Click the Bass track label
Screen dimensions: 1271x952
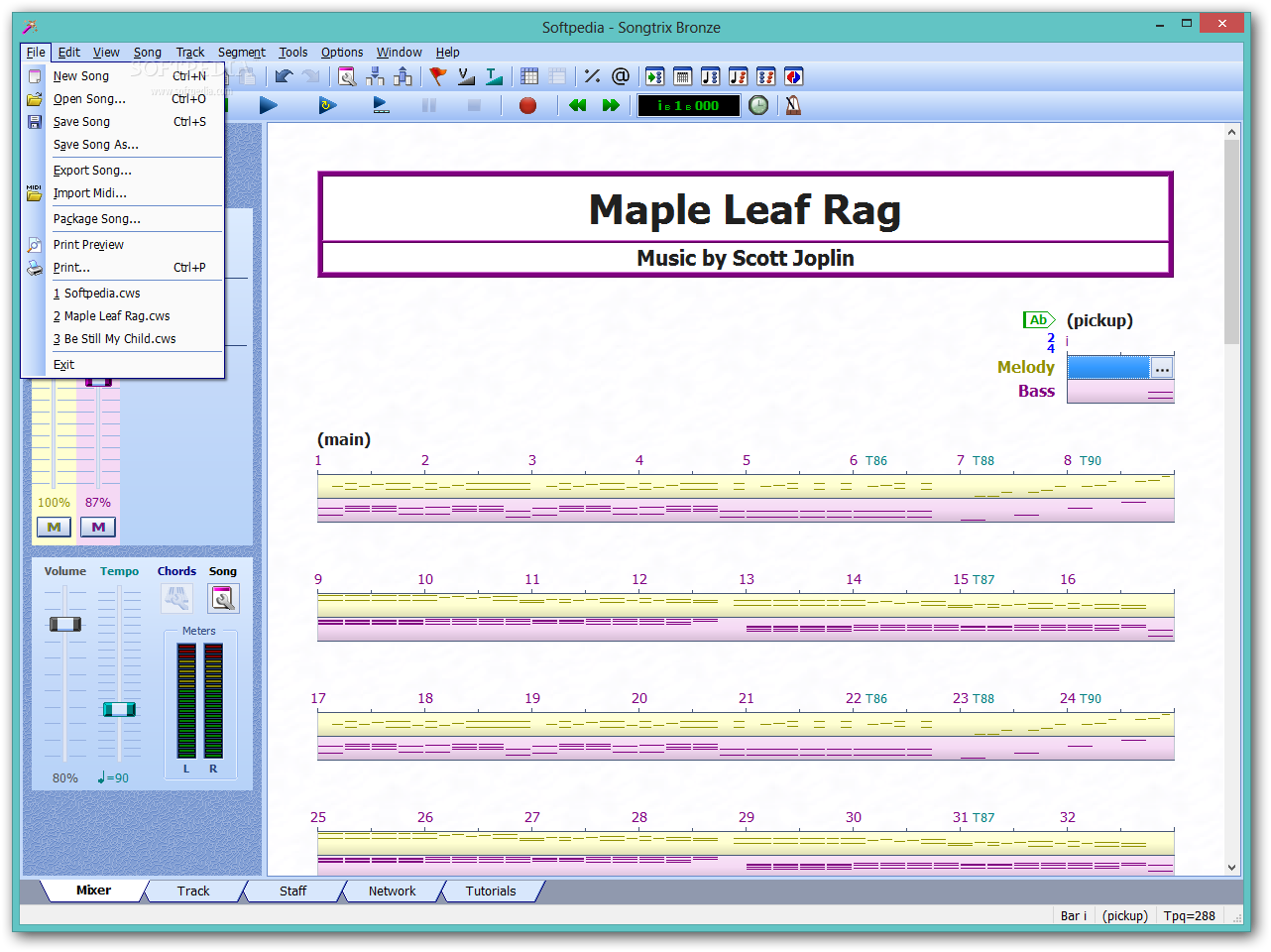pyautogui.click(x=1036, y=391)
